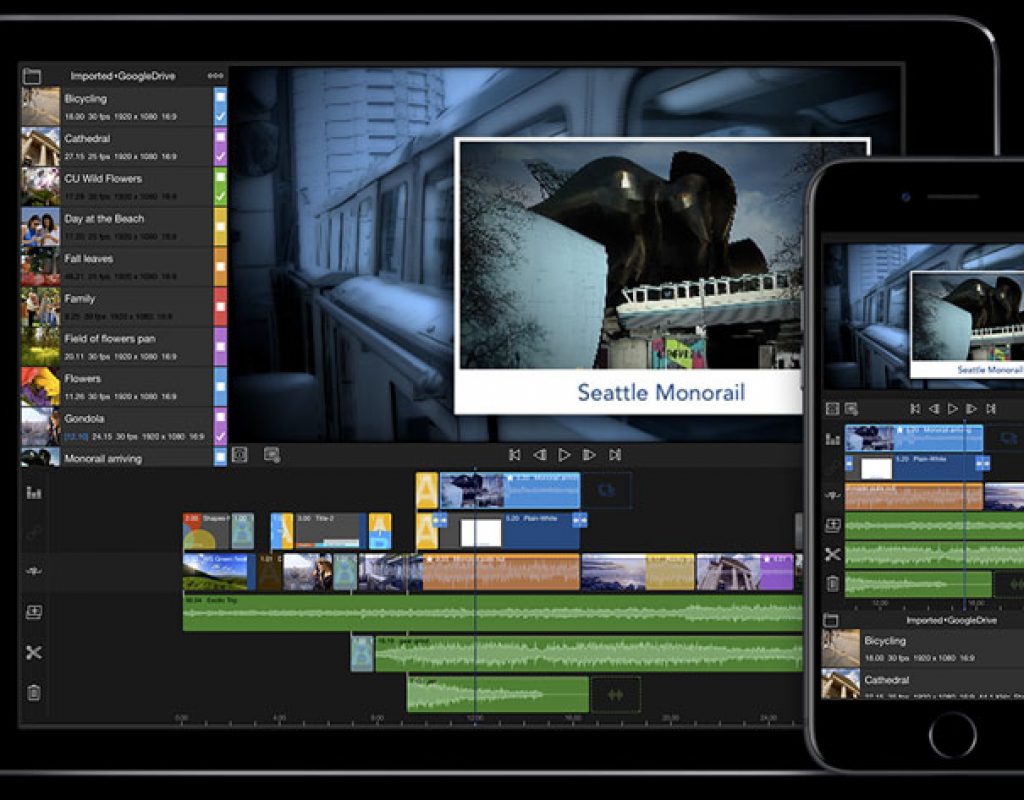1024x800 pixels.
Task: Tick the purple tag box on Field of flowers pan
Action: click(221, 347)
